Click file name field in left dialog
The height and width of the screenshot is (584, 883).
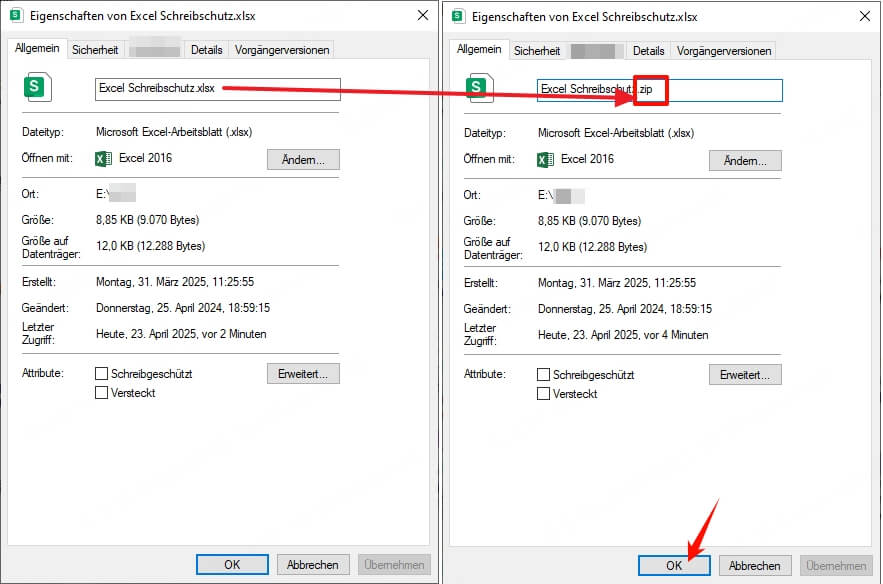[218, 89]
